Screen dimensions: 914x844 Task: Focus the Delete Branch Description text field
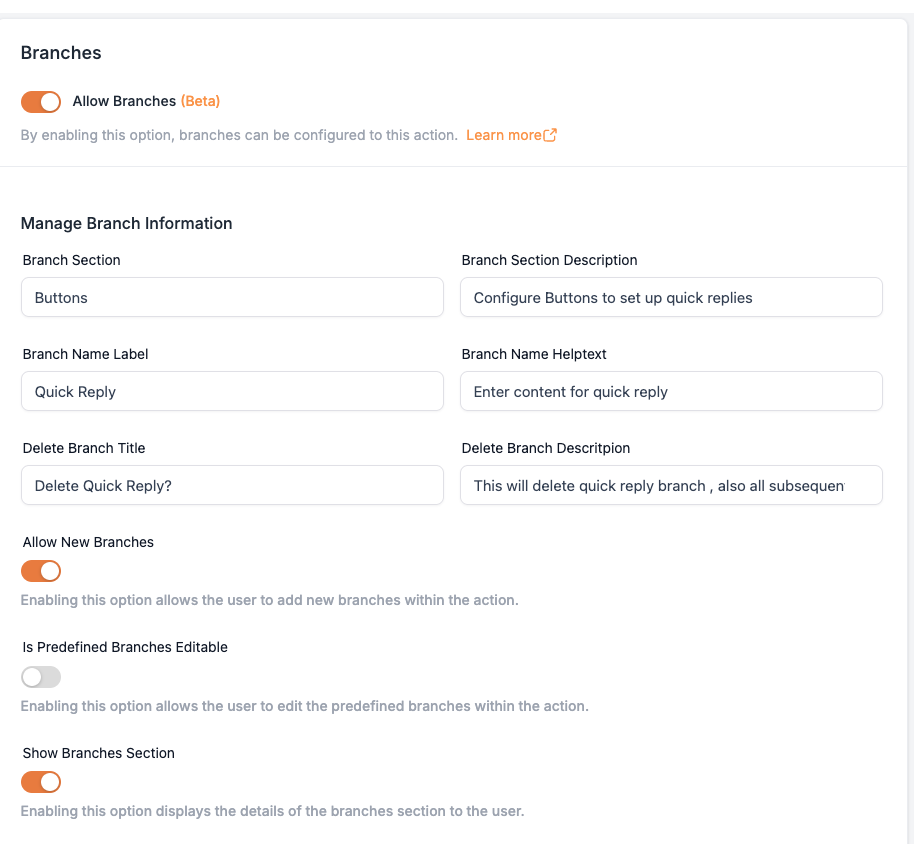click(671, 485)
